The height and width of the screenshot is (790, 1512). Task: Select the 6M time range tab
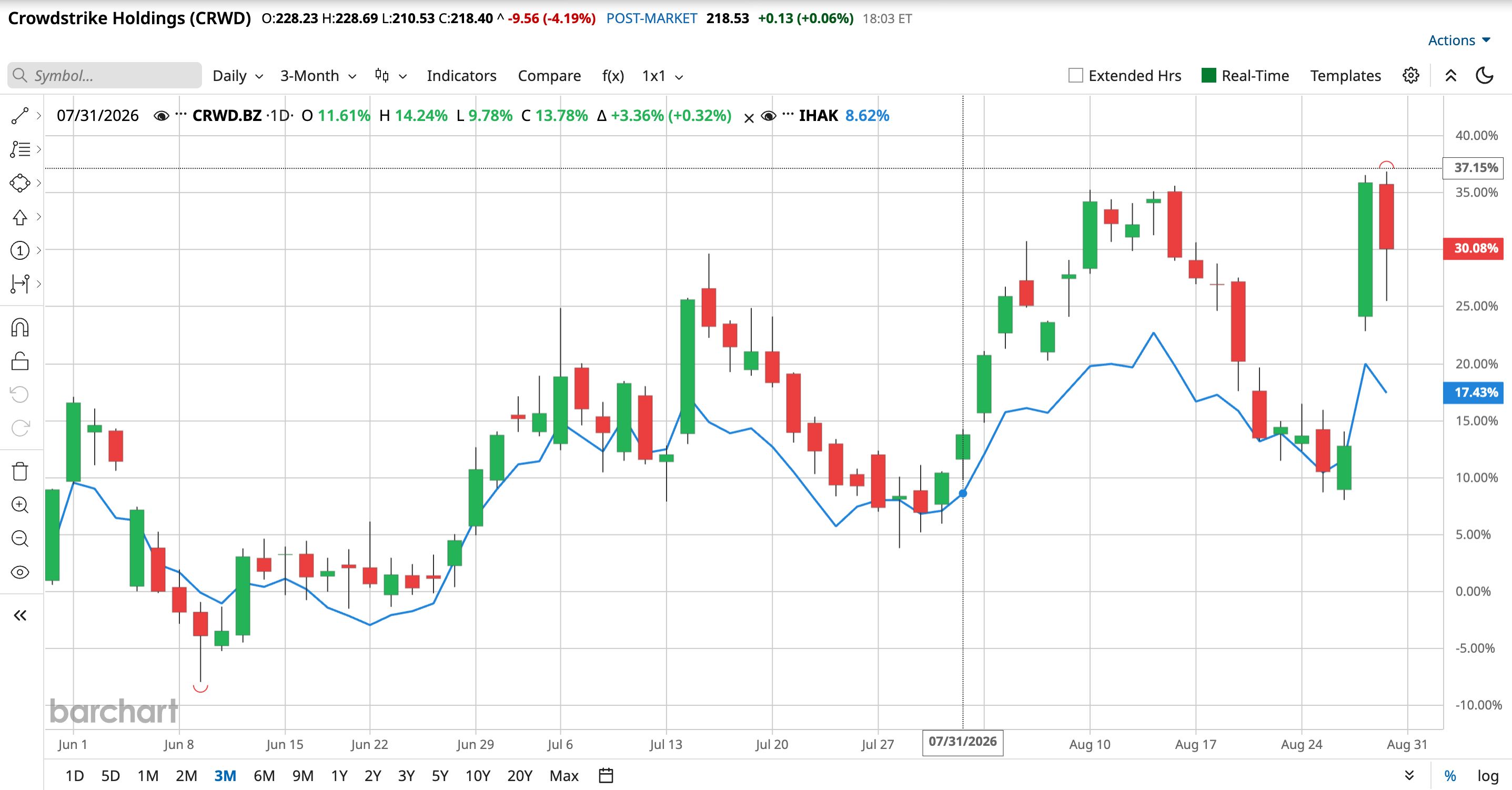(x=264, y=775)
